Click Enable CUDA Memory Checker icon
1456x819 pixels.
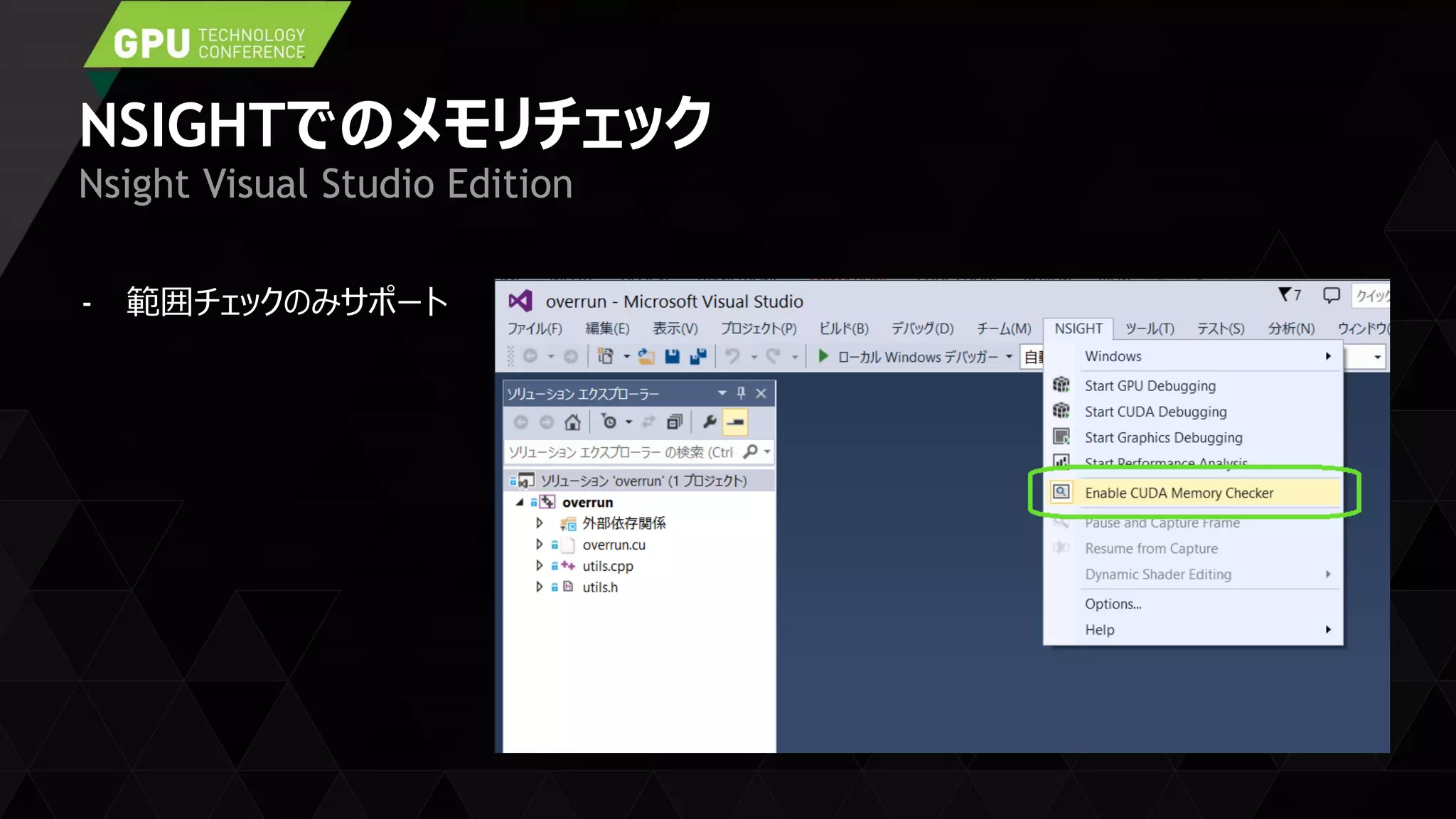click(1061, 492)
